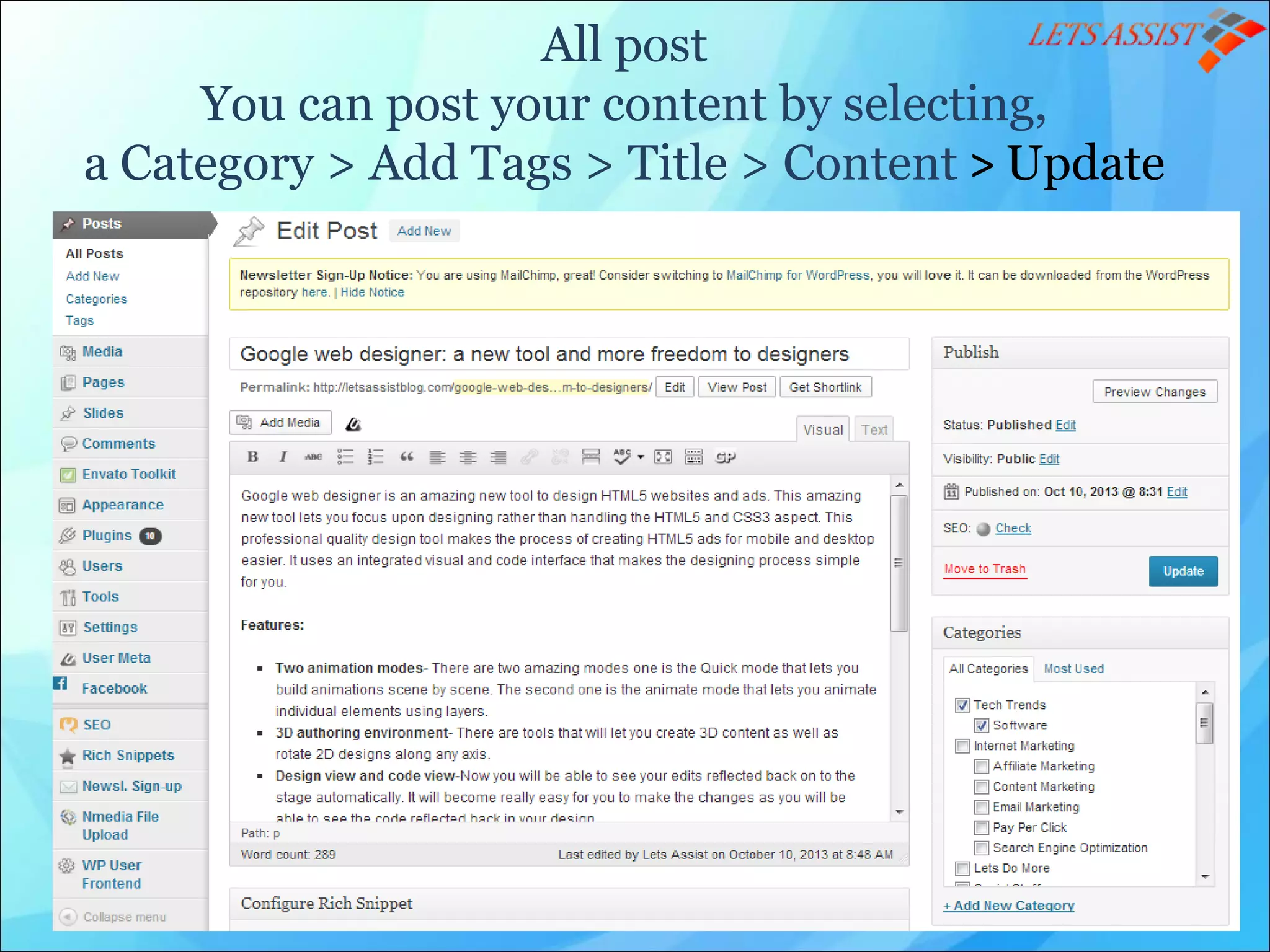
Task: Click into the post title field
Action: click(x=569, y=354)
